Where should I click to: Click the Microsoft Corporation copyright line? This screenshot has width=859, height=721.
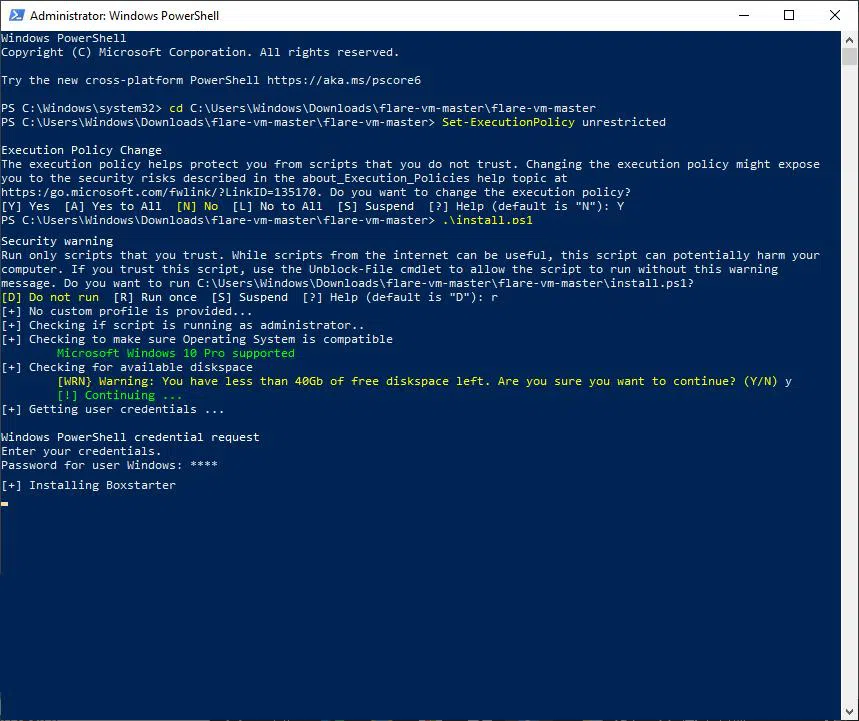(200, 52)
